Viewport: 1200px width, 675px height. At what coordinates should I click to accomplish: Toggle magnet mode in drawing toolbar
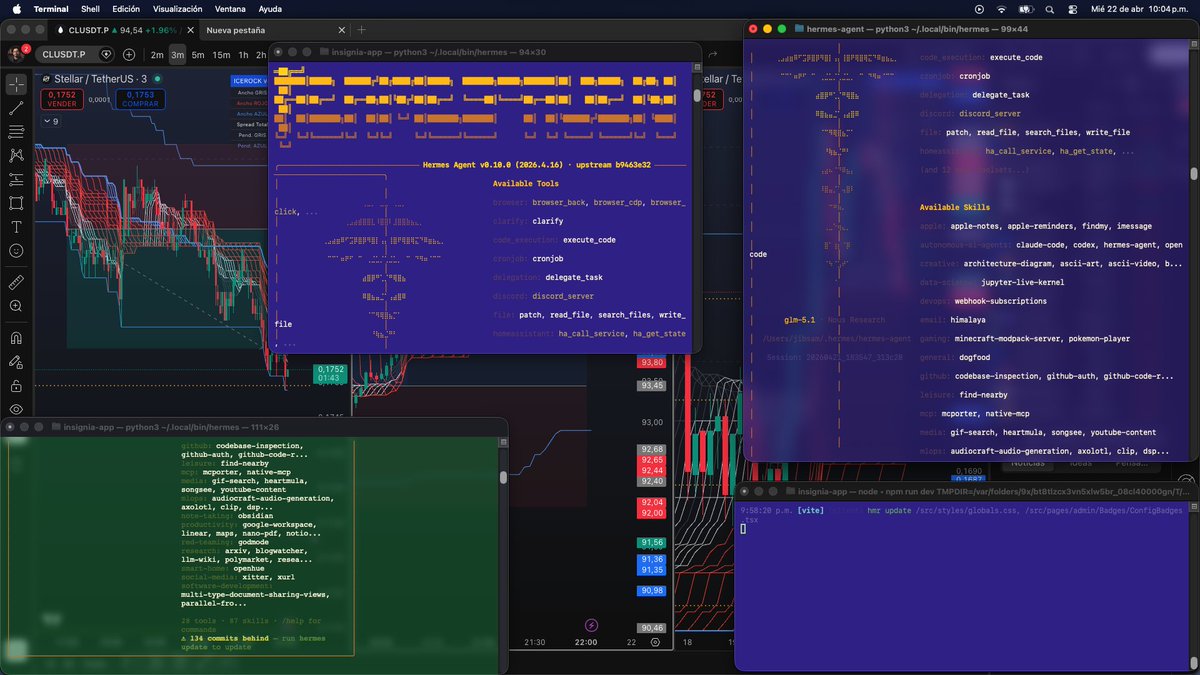16,338
